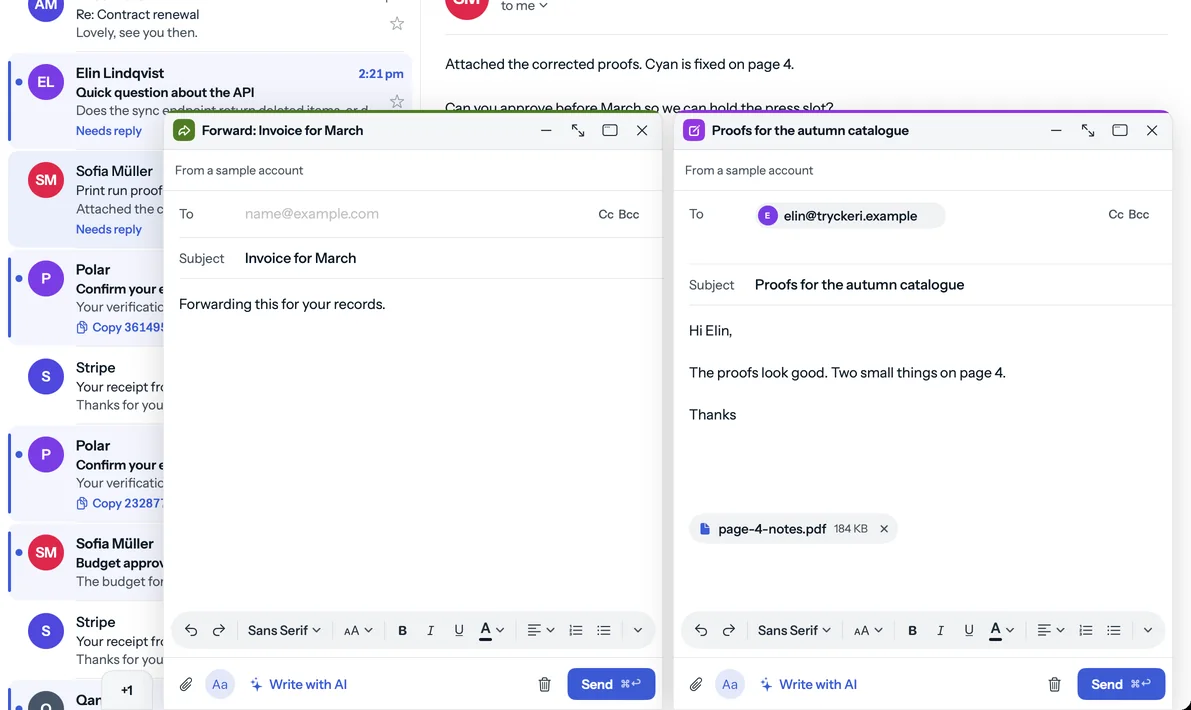The width and height of the screenshot is (1191, 710).
Task: Click Write with AI in Forward: Invoice composer
Action: click(299, 684)
